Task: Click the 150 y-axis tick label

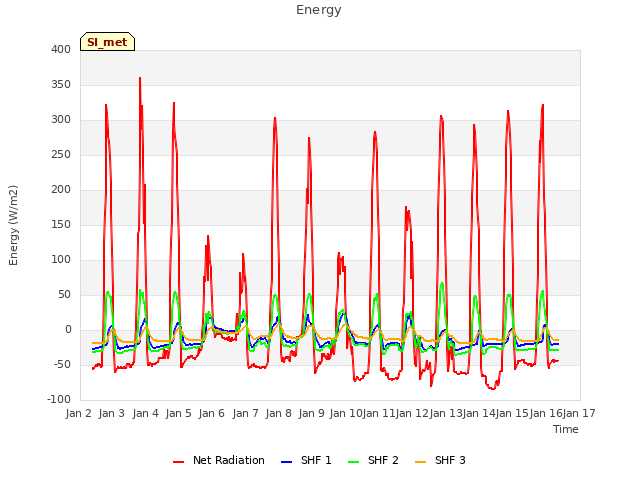Action: (61, 224)
